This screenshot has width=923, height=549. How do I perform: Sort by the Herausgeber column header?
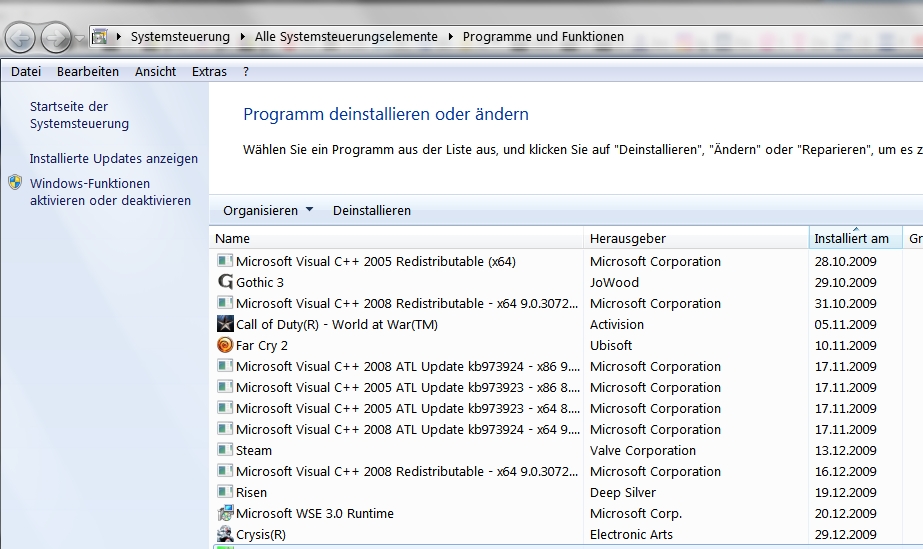[696, 238]
